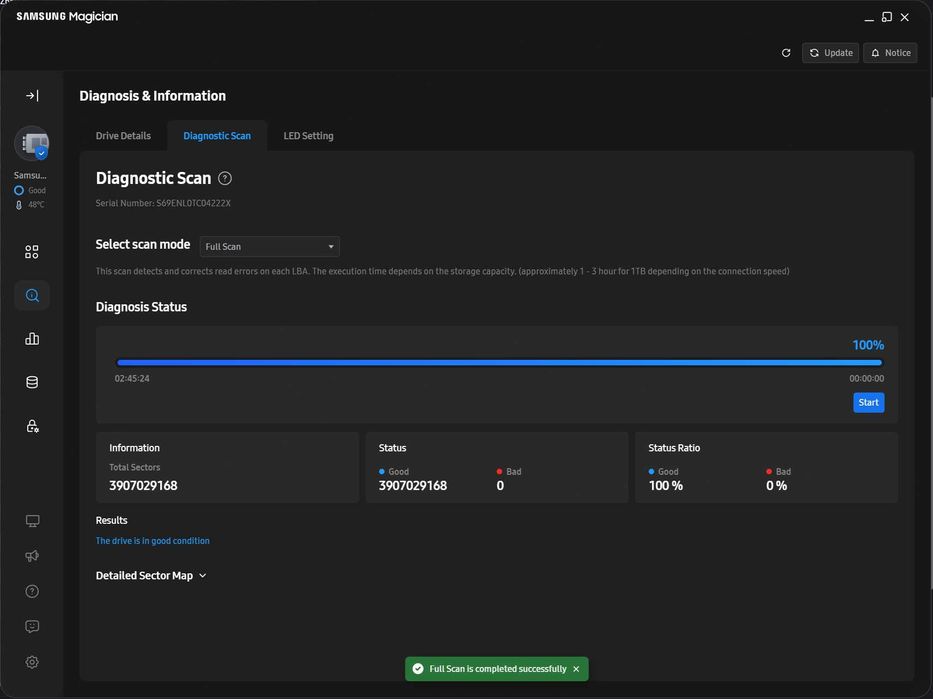Switch to the Drive Details tab
This screenshot has height=699, width=933.
point(123,136)
